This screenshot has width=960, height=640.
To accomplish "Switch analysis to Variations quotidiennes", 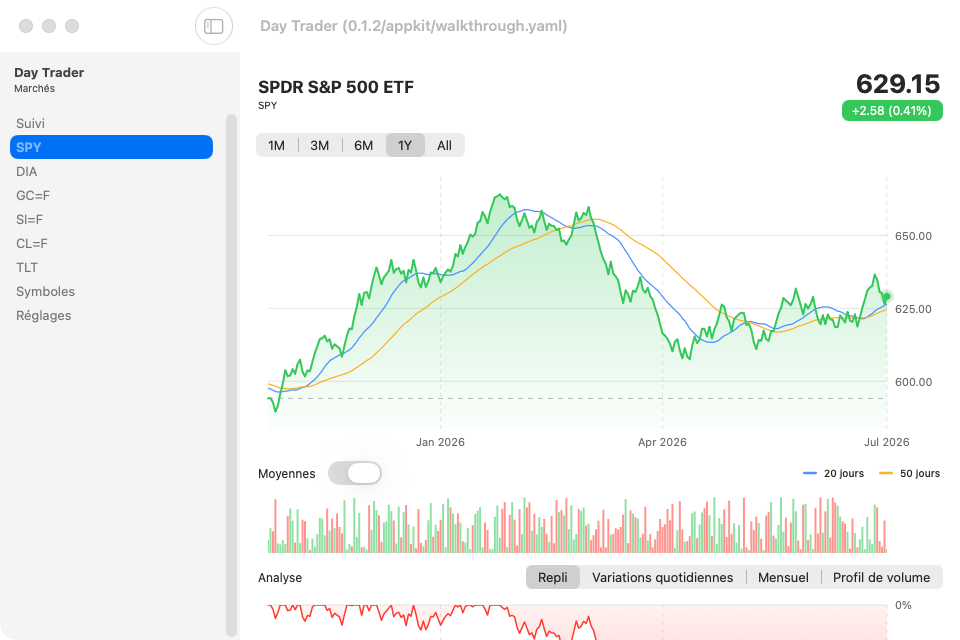I will (x=662, y=578).
